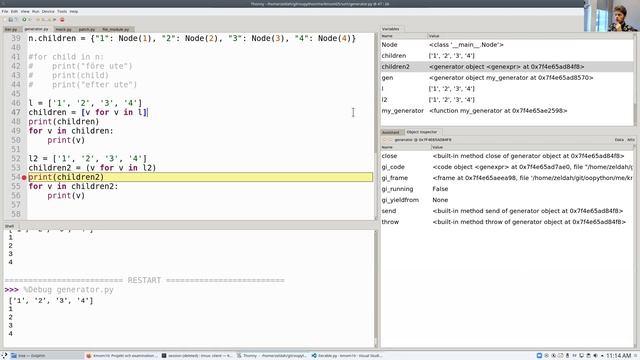Click the Attrs link in Object inspector
640x360 pixels.
631,140
